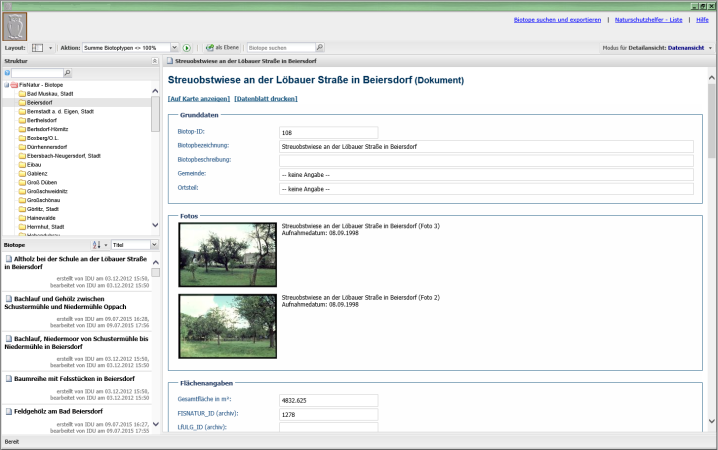Viewport: 718px width, 450px height.
Task: Click the '[Auf Karte anzeigen]' link
Action: (199, 99)
